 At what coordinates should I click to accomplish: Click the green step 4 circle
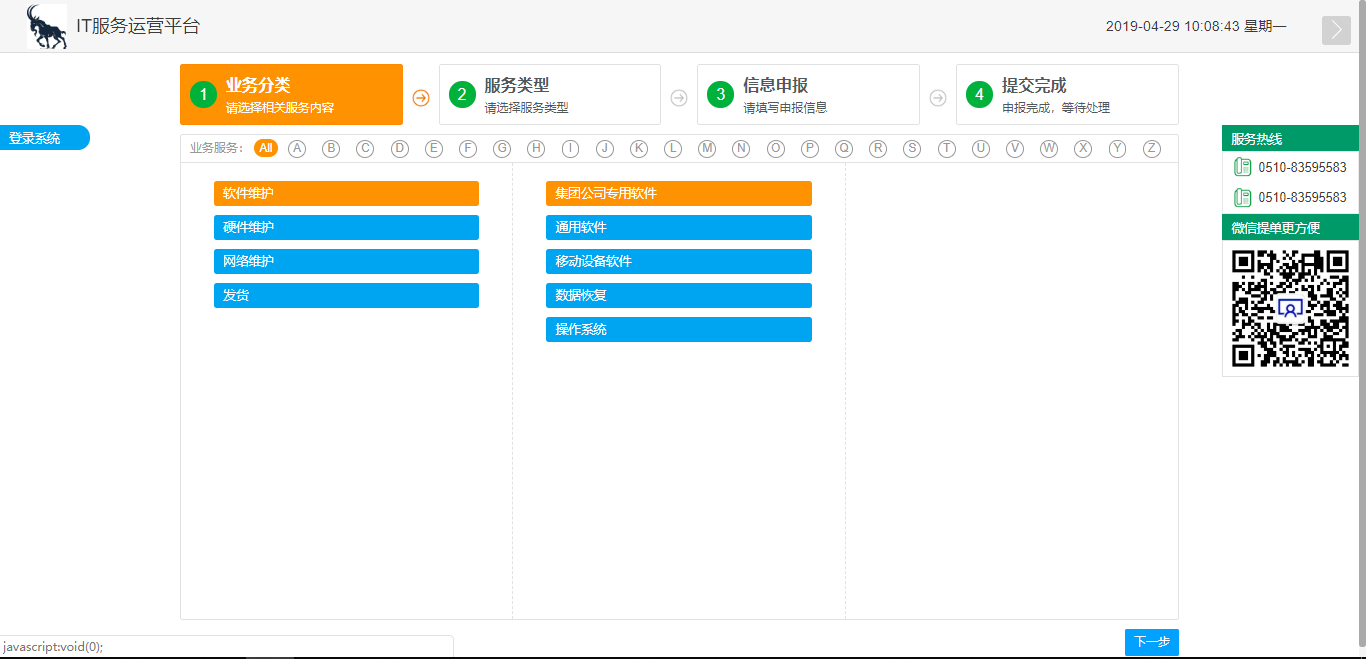point(979,95)
